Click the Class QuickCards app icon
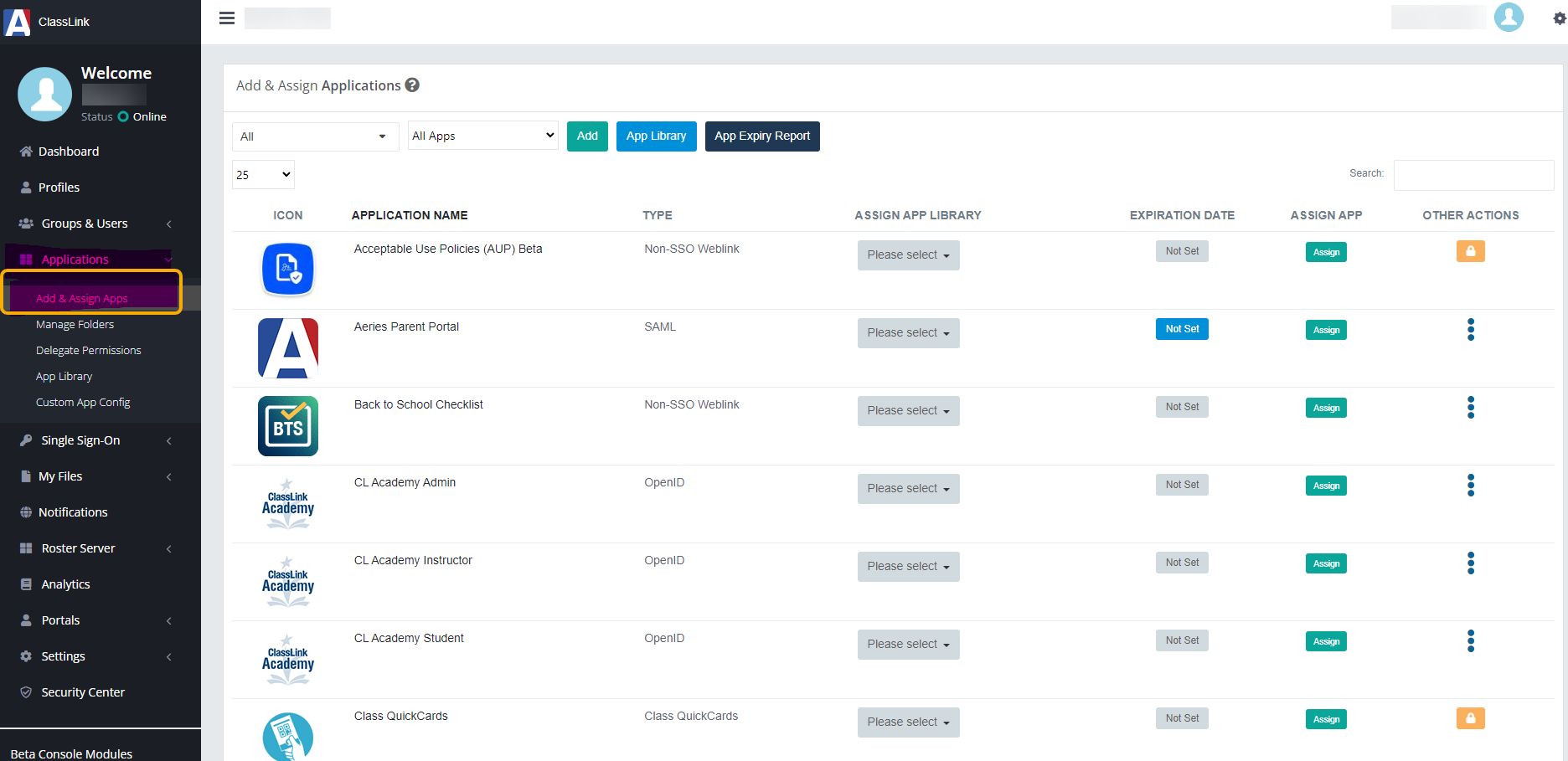 pos(288,737)
